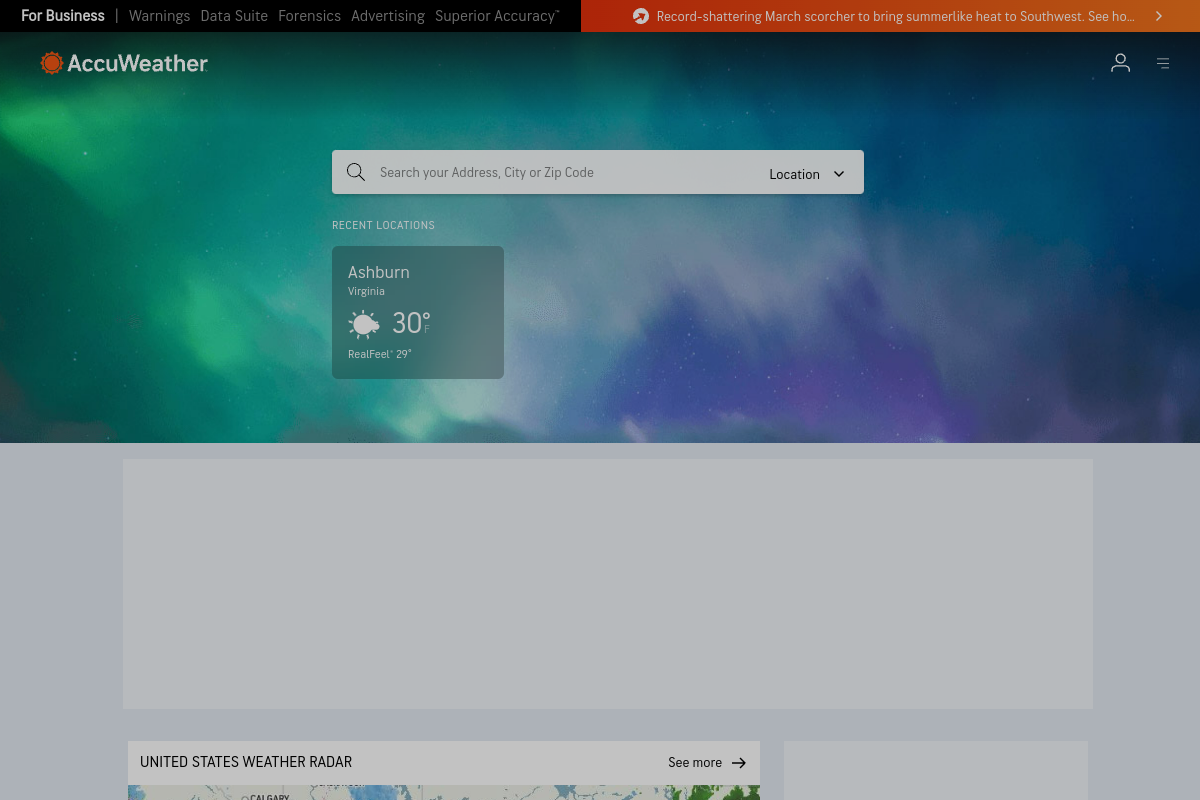The height and width of the screenshot is (800, 1200).
Task: Click the arrow icon next to See more
Action: [739, 762]
